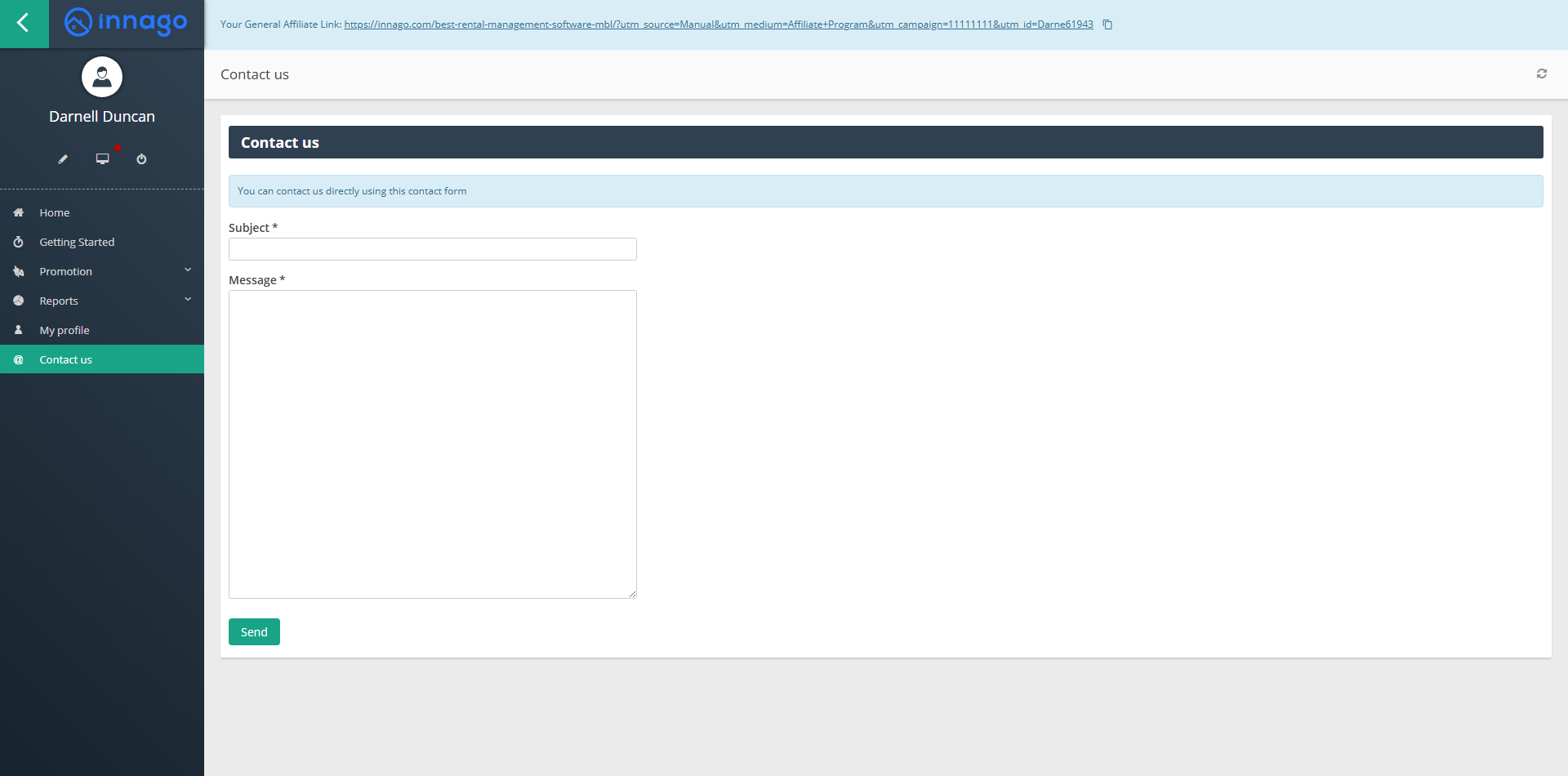Click inside the Message text area
1568x776 pixels.
point(432,444)
